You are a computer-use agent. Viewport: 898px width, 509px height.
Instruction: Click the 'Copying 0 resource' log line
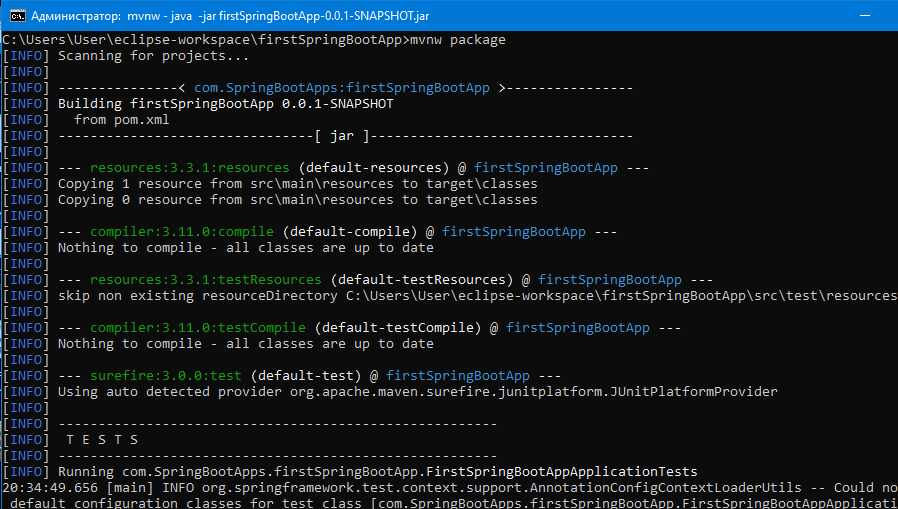(298, 200)
